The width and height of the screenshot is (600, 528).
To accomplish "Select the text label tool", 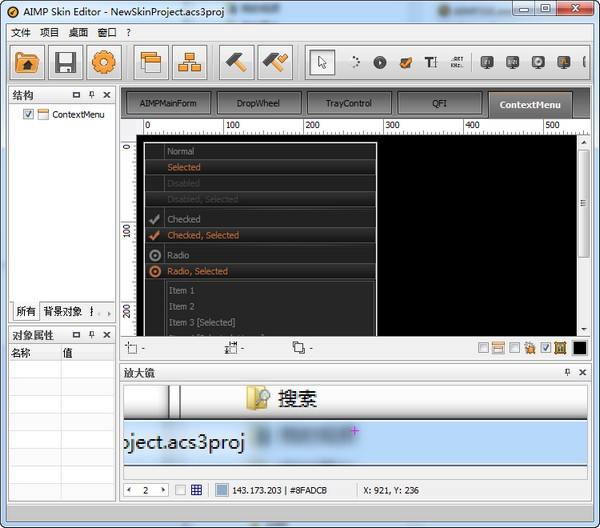I will [x=431, y=62].
